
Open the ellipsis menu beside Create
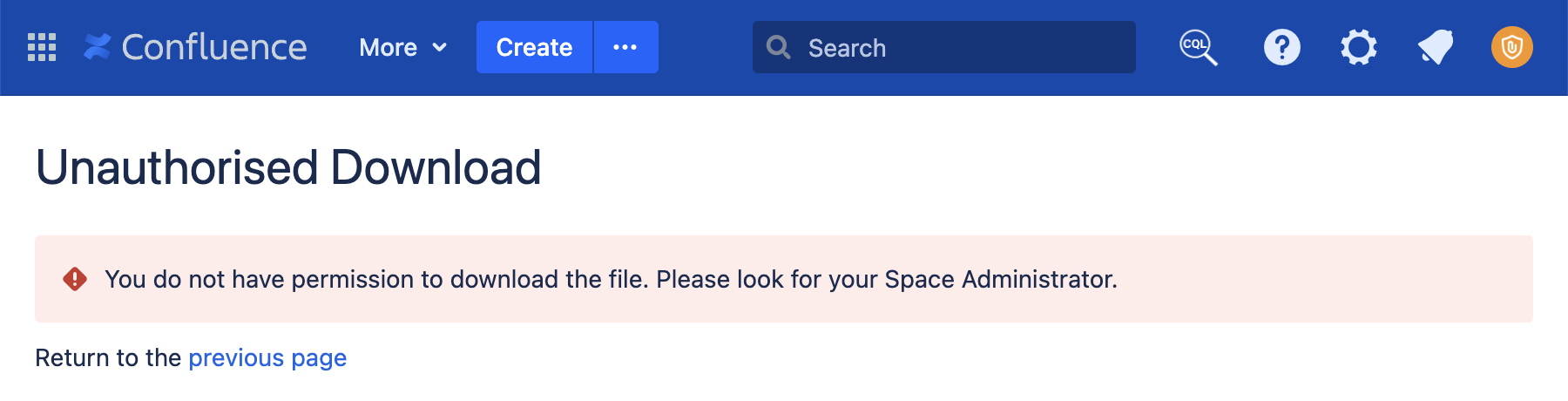pos(625,47)
